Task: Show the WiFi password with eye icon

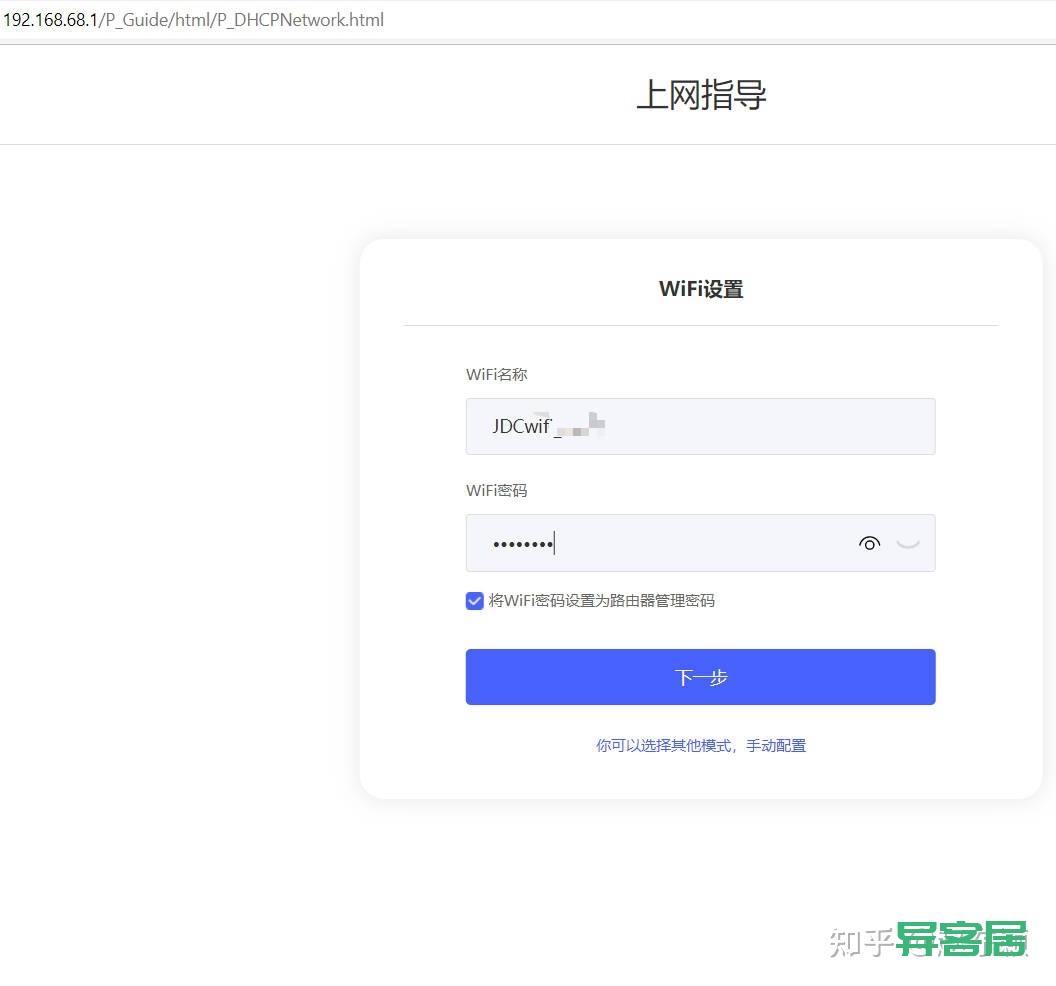Action: [x=869, y=544]
